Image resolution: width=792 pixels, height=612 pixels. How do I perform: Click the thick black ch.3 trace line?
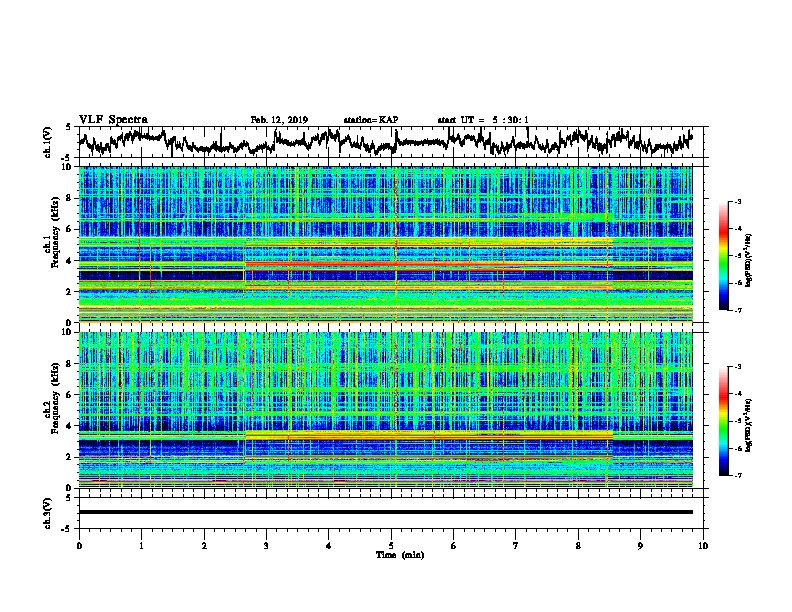click(385, 512)
